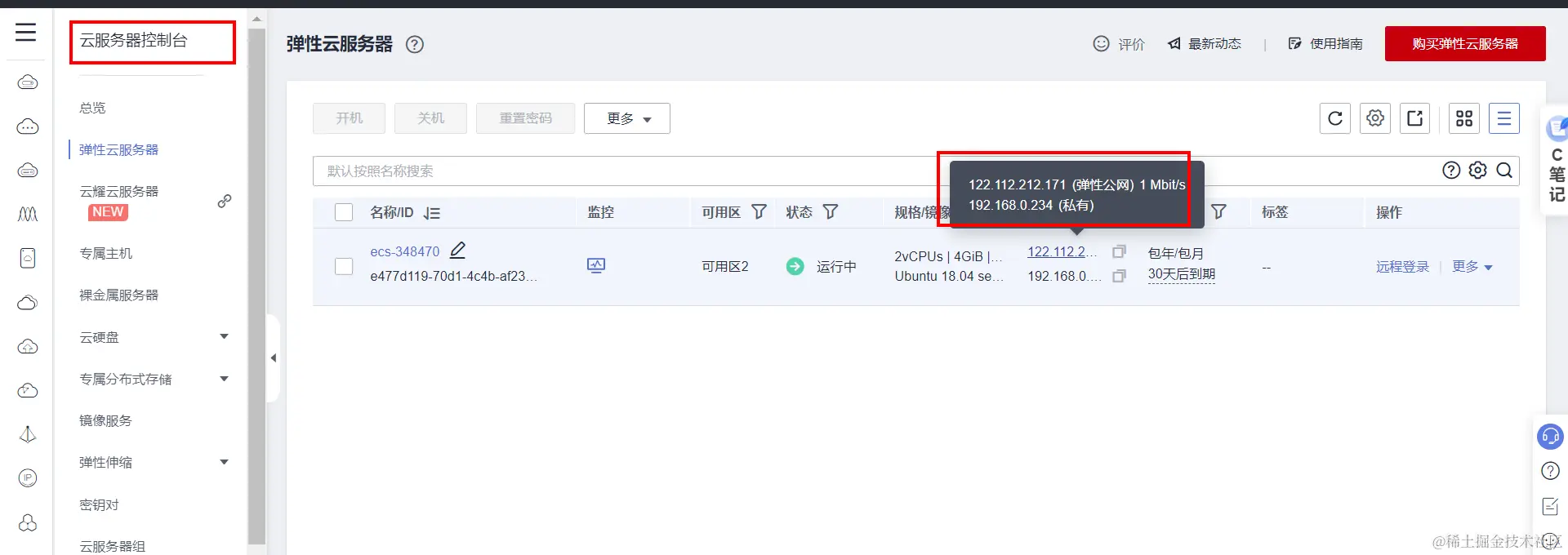Sort by 名称/ID column icon
The image size is (1568, 555).
(x=432, y=213)
